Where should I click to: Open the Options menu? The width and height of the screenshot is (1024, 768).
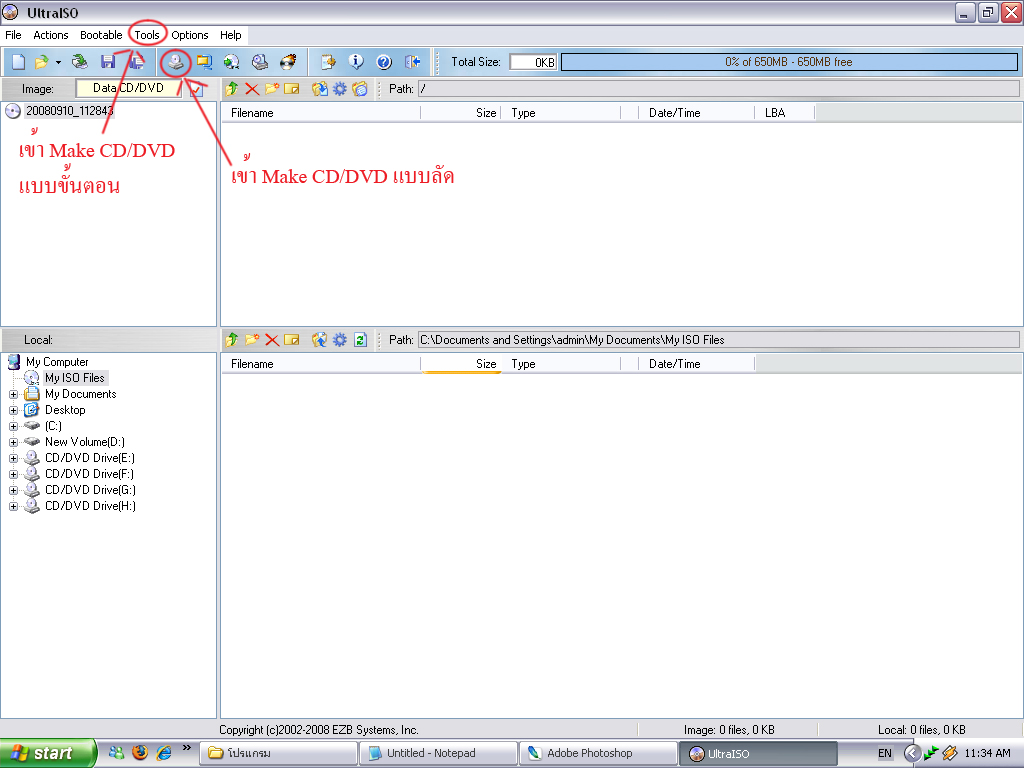[190, 35]
